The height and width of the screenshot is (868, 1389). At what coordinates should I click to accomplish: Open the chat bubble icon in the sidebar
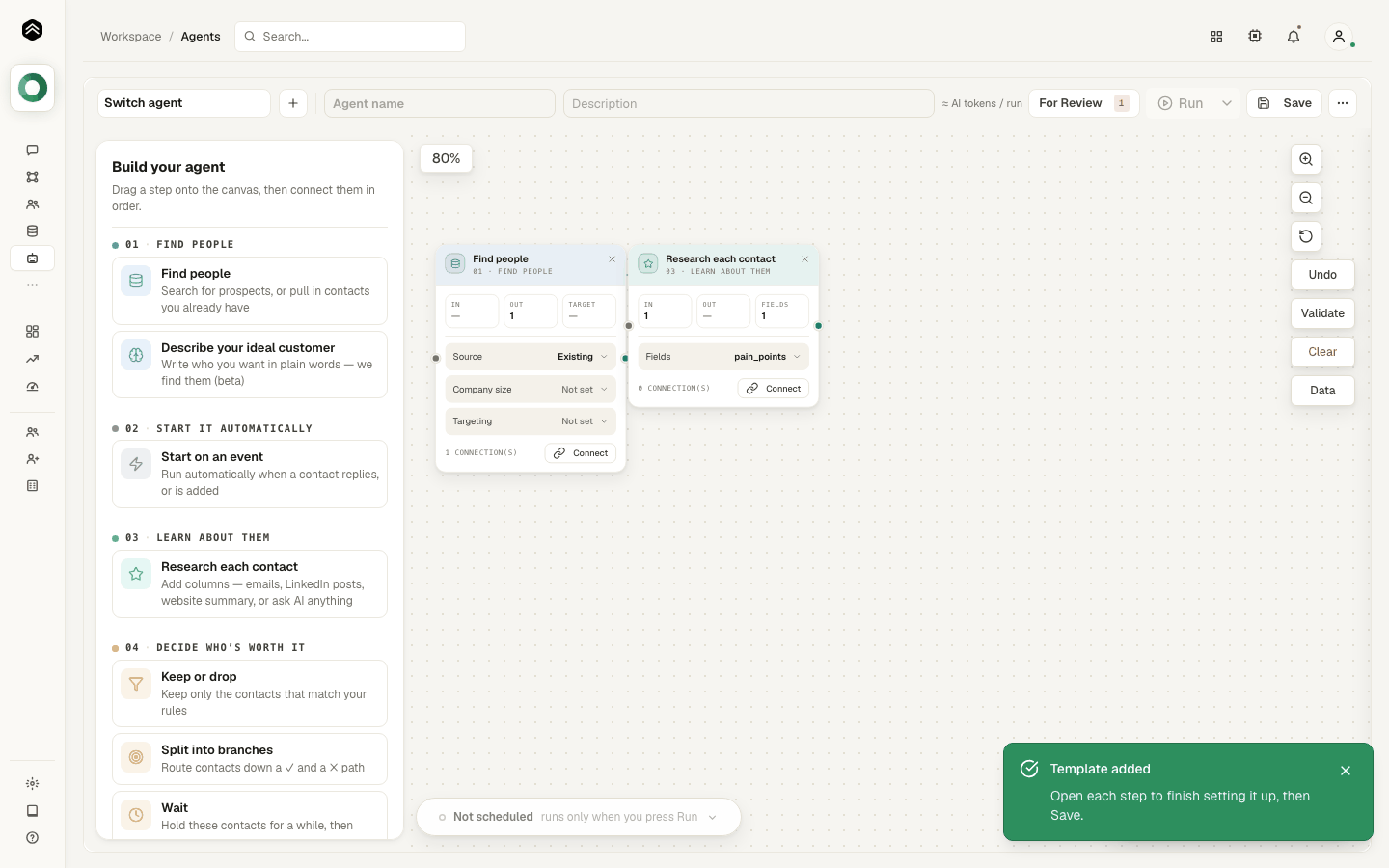click(x=32, y=150)
